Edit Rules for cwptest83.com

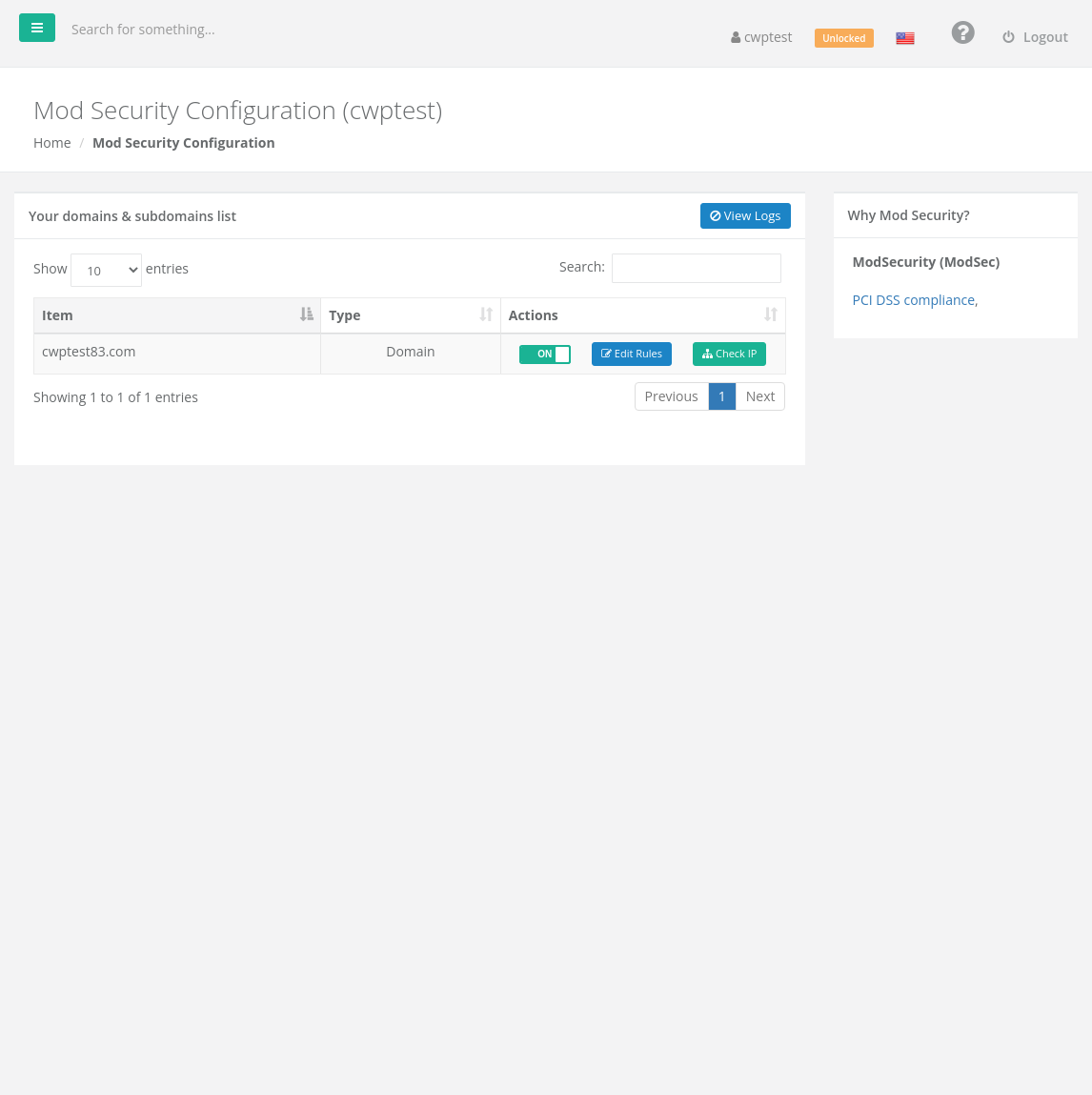(631, 355)
